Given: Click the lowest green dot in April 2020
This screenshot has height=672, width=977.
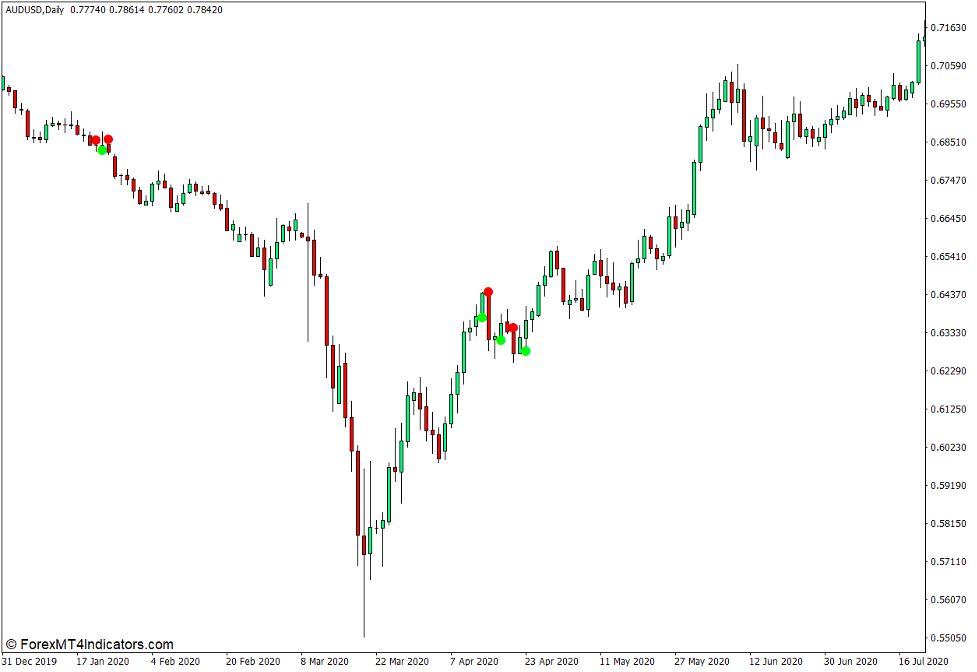Looking at the screenshot, I should (525, 351).
